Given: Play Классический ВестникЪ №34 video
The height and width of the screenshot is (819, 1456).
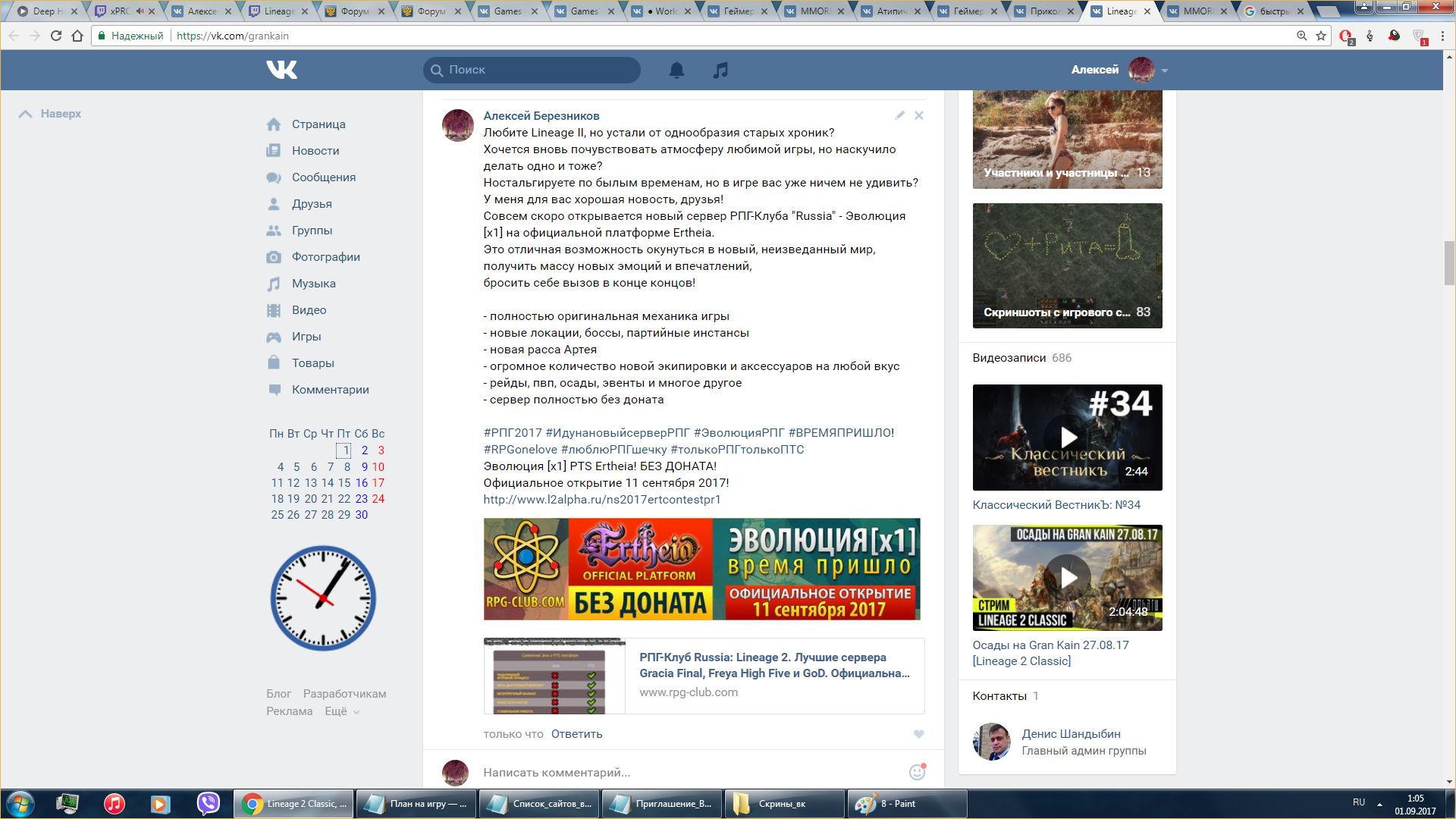Looking at the screenshot, I should [1067, 438].
